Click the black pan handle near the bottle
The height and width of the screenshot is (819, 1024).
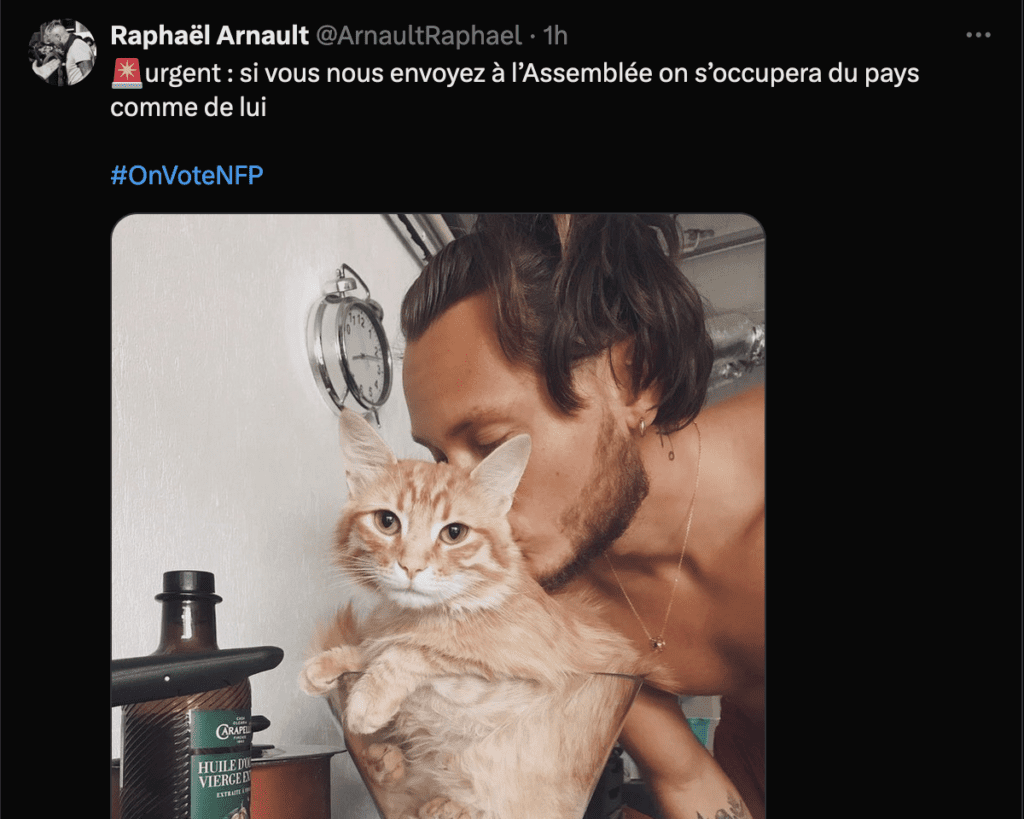pyautogui.click(x=196, y=673)
